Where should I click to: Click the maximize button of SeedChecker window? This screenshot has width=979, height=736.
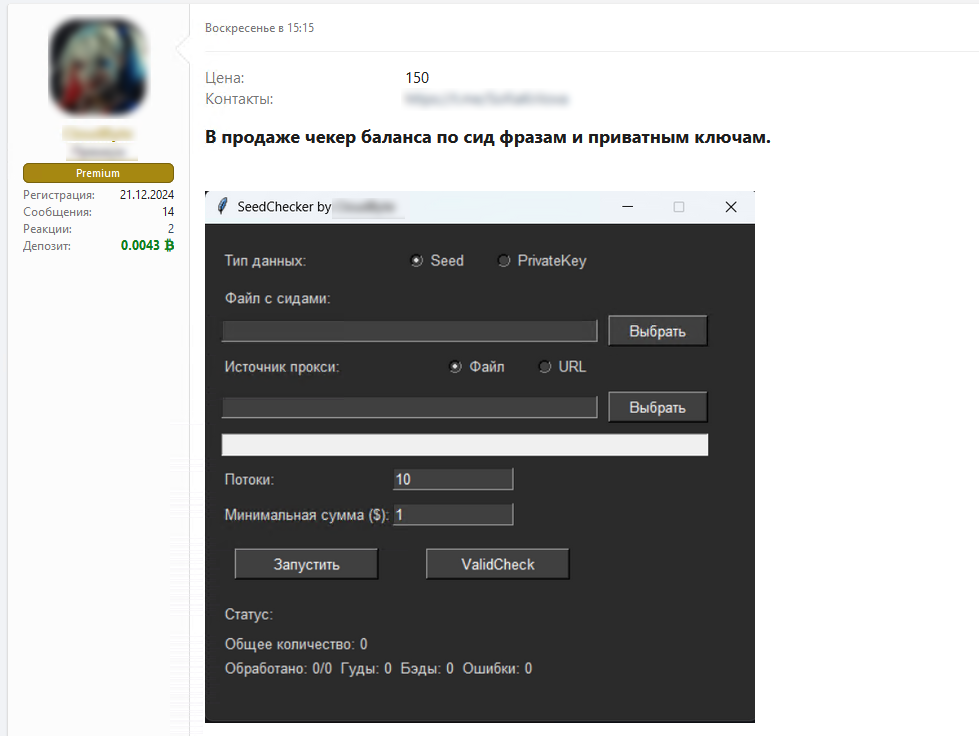(679, 207)
